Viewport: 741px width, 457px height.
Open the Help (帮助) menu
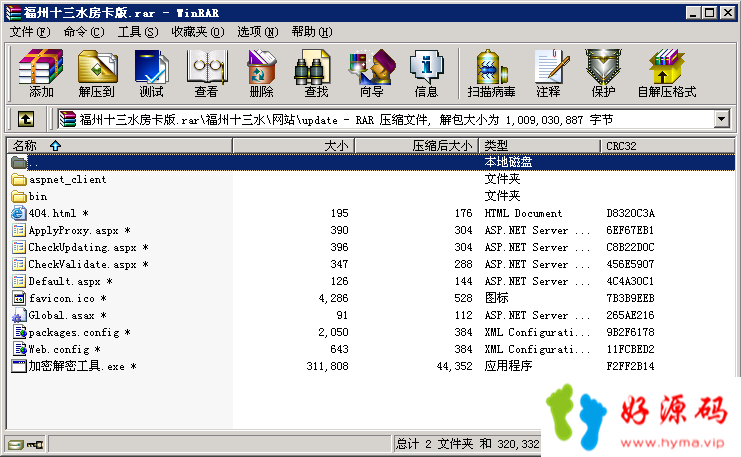[x=312, y=32]
